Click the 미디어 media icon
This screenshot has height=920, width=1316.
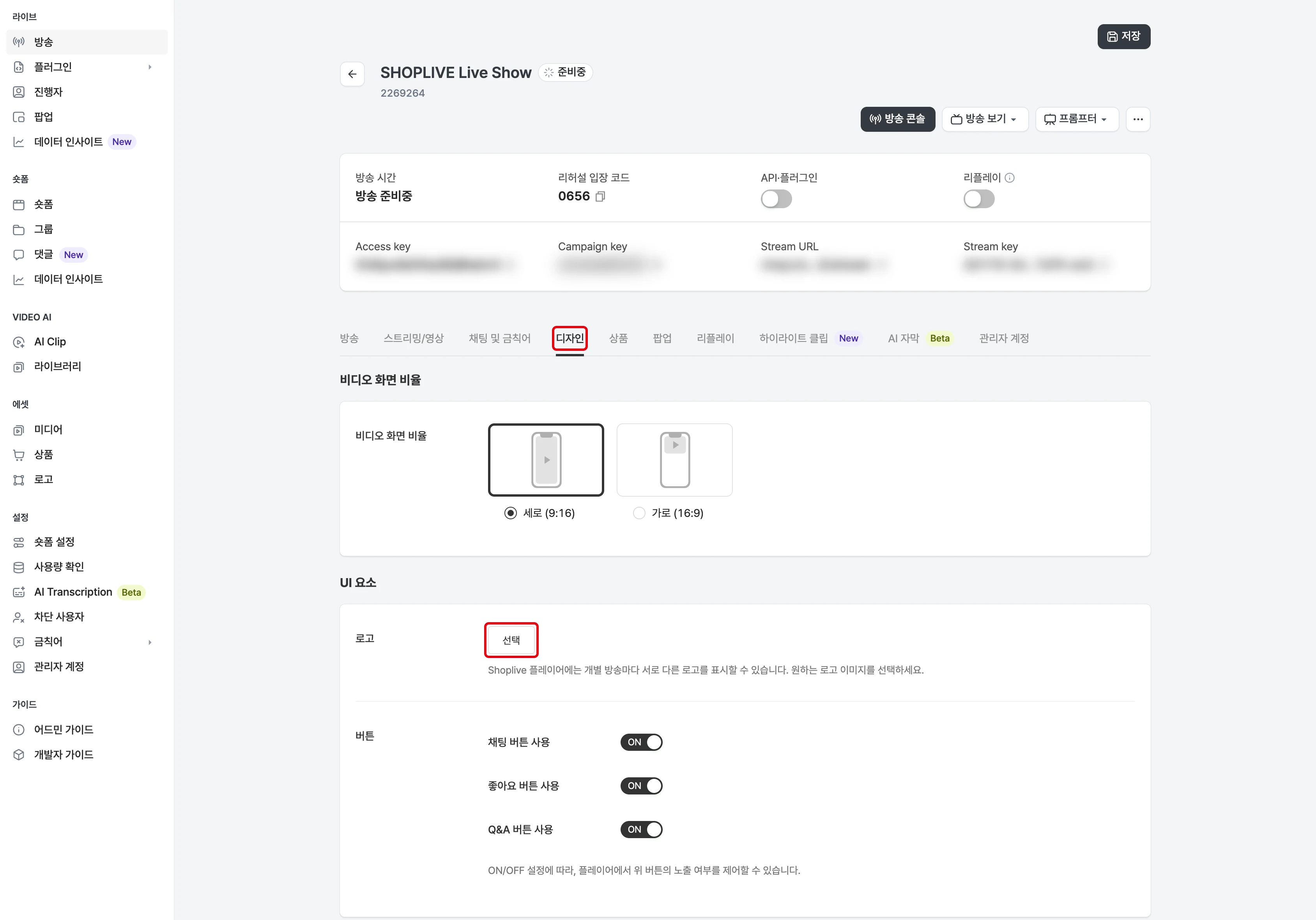(x=19, y=430)
